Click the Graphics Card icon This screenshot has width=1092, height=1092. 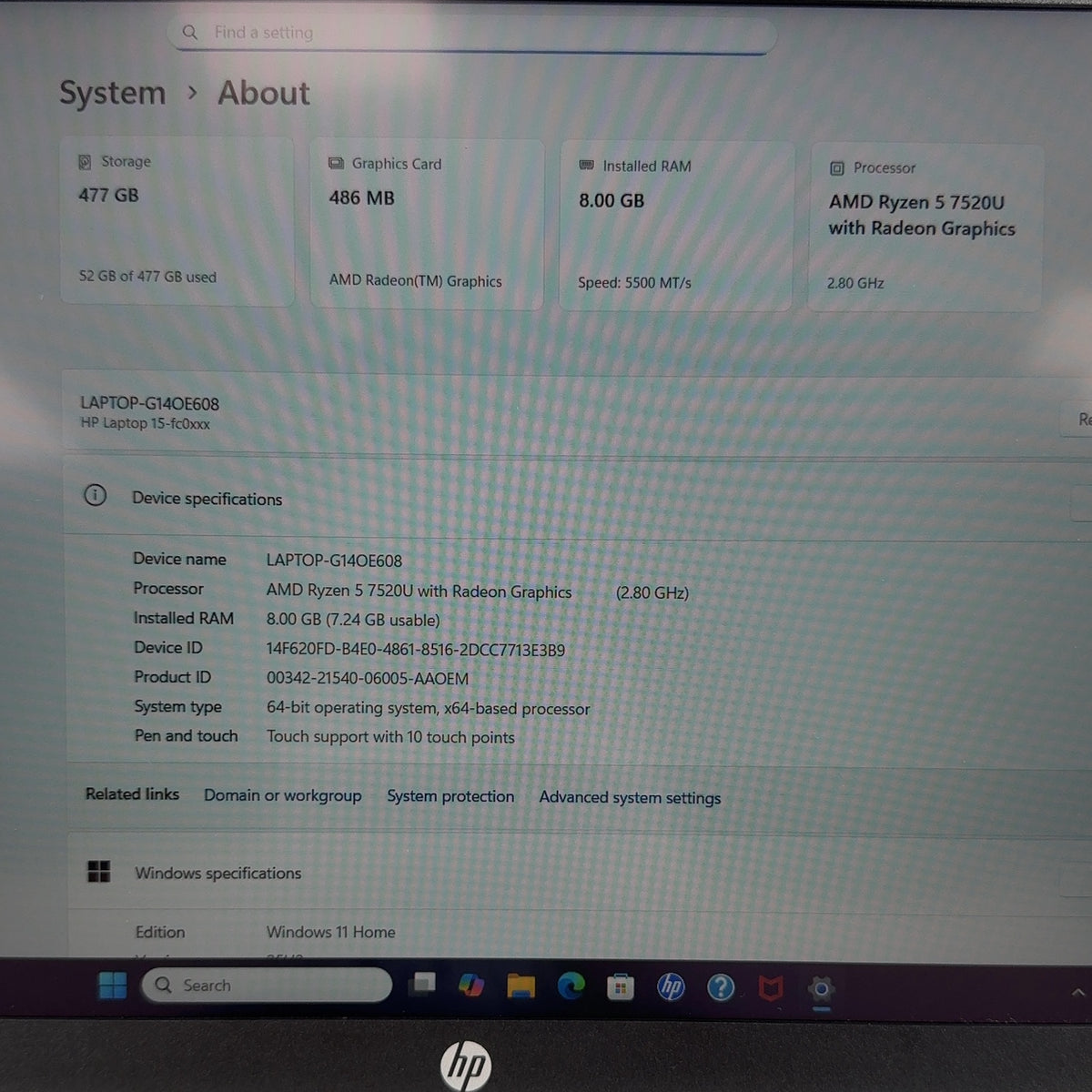(x=336, y=164)
